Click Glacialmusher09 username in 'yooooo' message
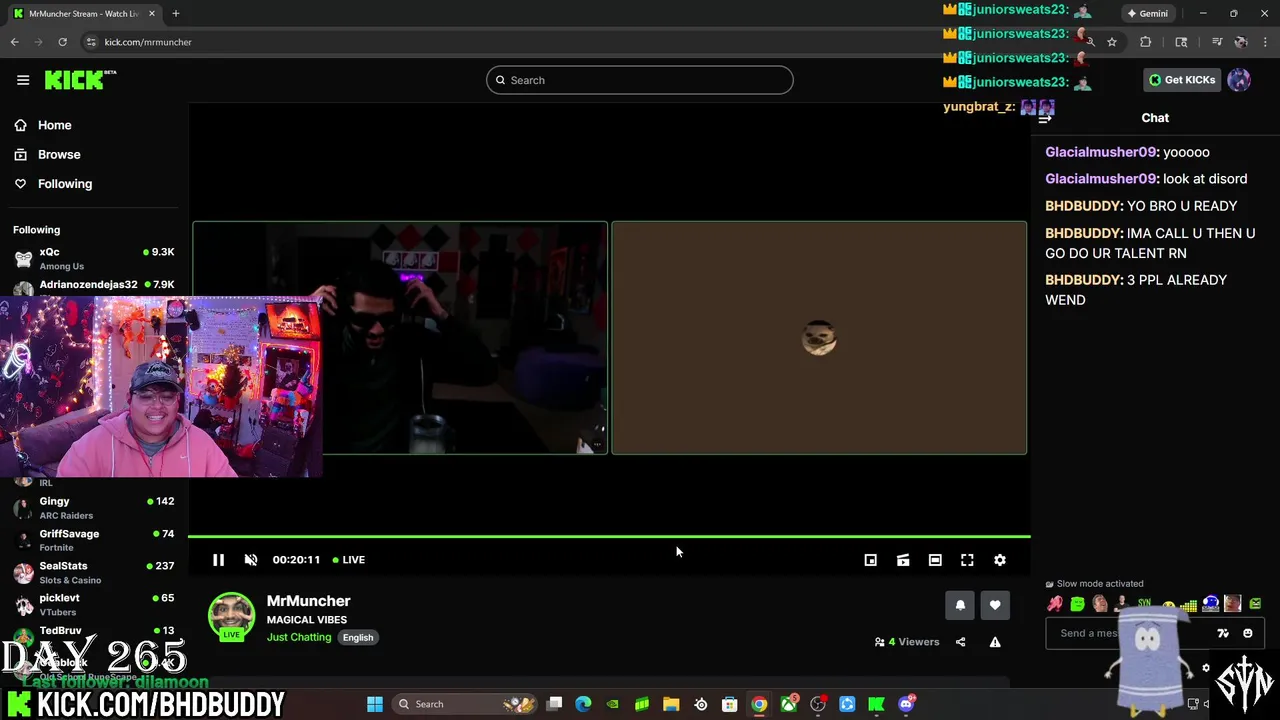The height and width of the screenshot is (720, 1280). pyautogui.click(x=1101, y=152)
